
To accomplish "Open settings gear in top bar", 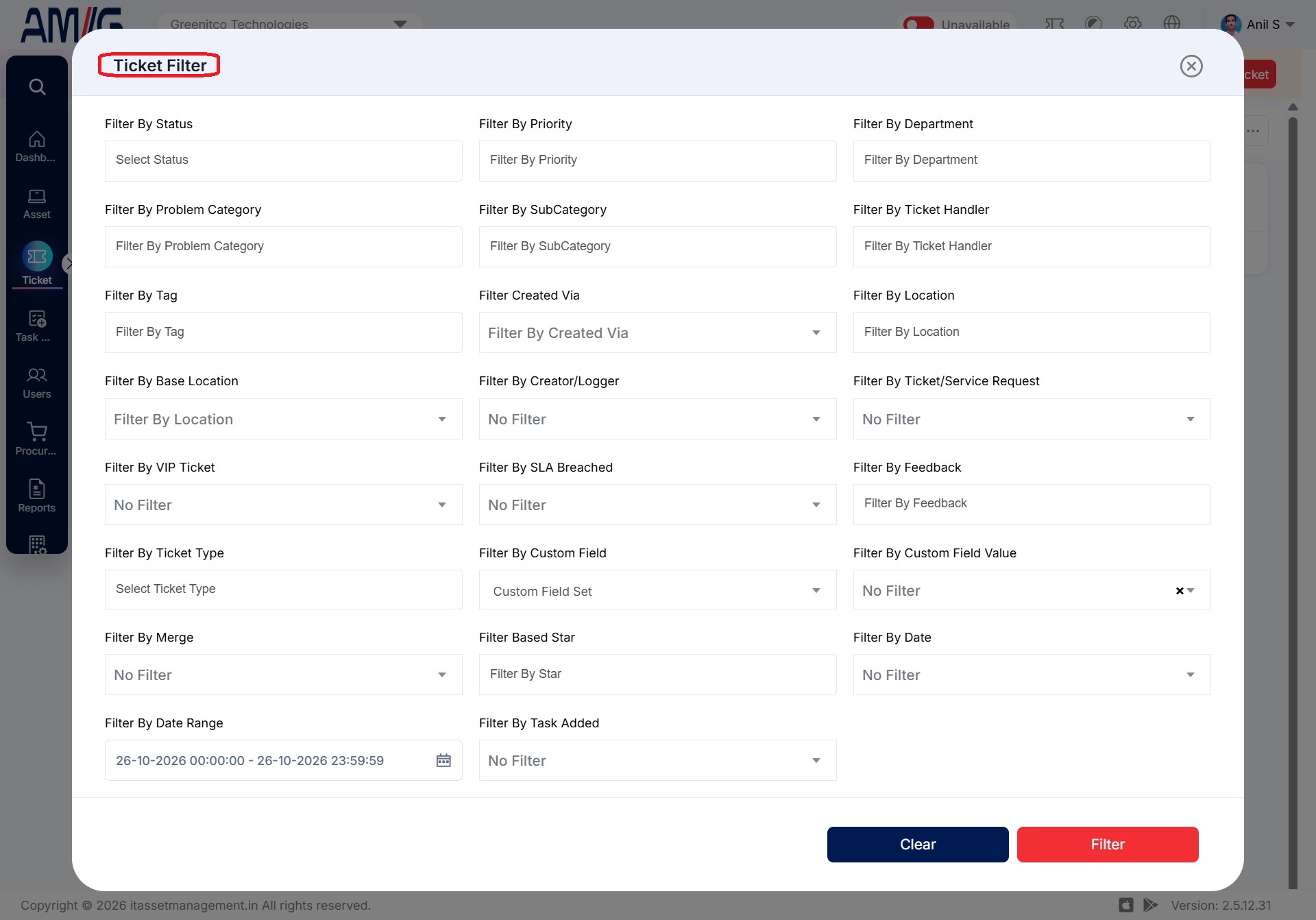I will (1132, 23).
